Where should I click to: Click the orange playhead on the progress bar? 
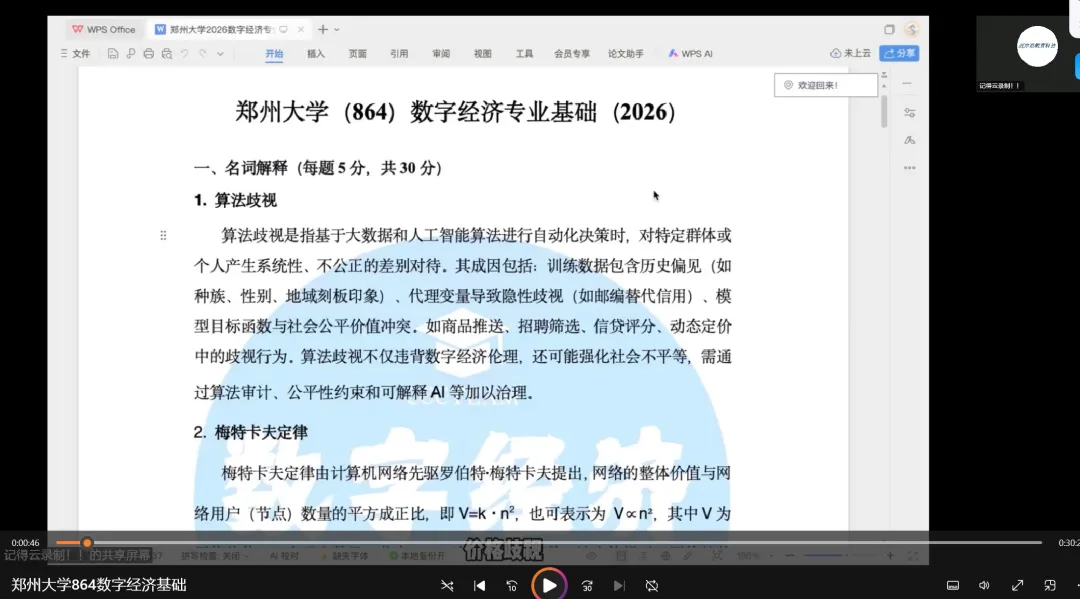coord(87,543)
